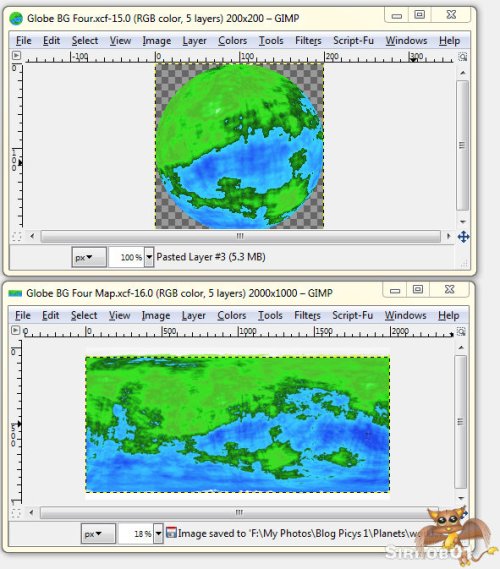Viewport: 500px width, 569px height.
Task: Open Image menu in Globe BG Four Map window
Action: click(156, 315)
